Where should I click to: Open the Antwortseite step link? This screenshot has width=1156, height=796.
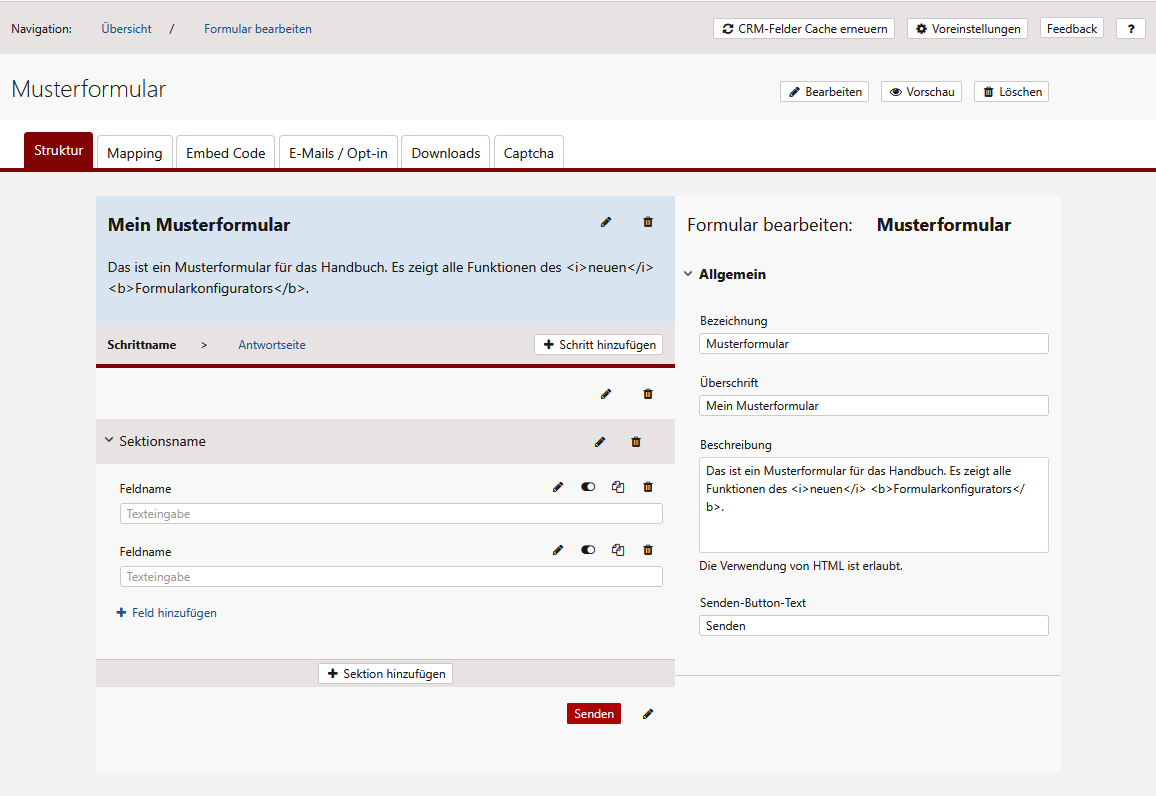click(x=272, y=345)
